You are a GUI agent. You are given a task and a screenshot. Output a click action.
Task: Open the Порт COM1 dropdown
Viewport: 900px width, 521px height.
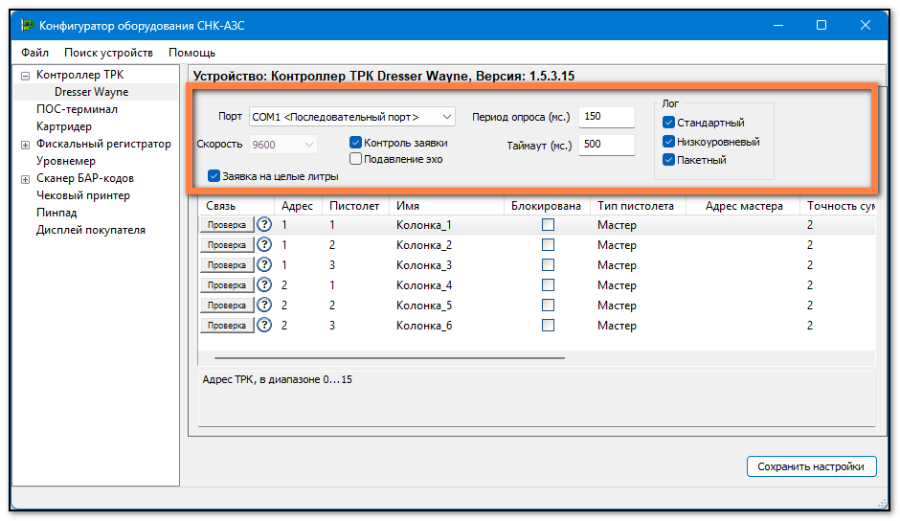coord(351,117)
